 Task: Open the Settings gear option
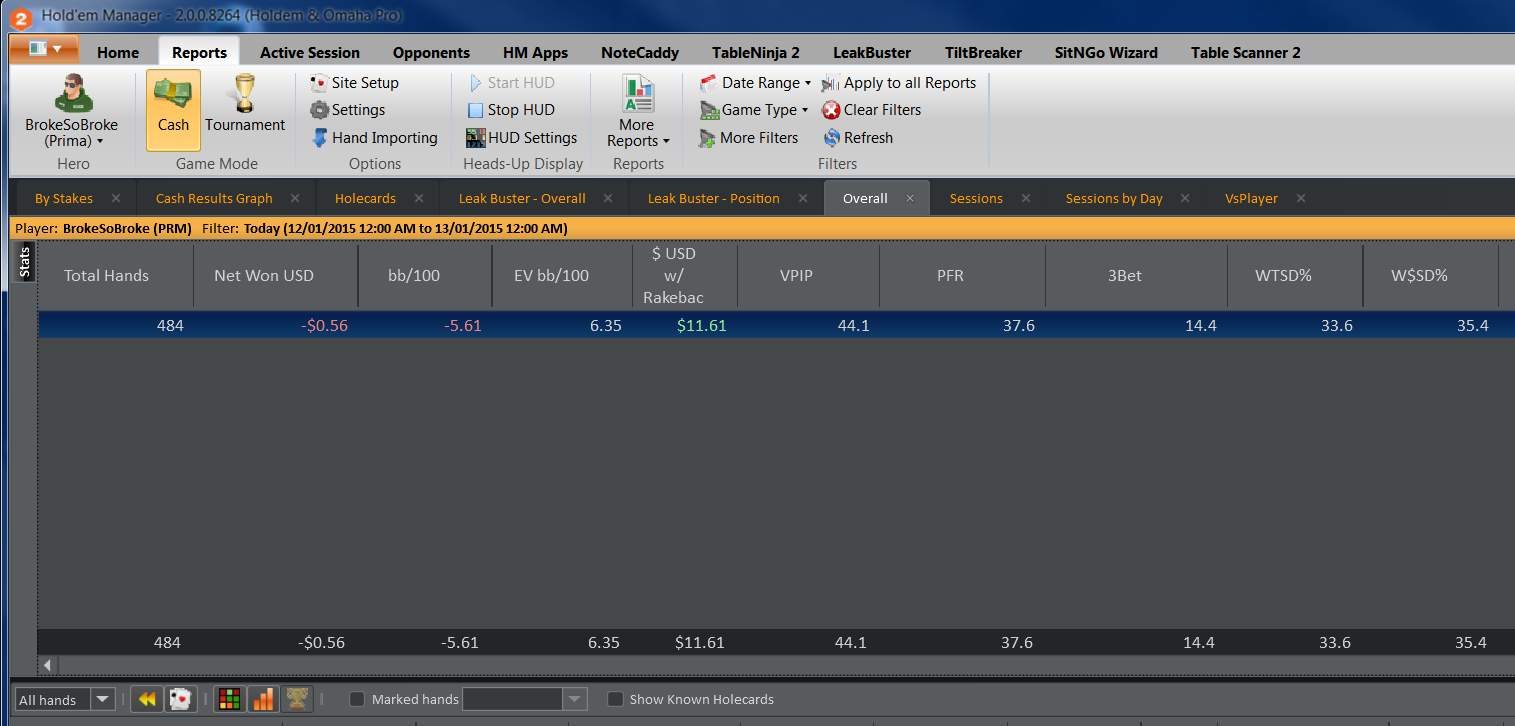(347, 110)
